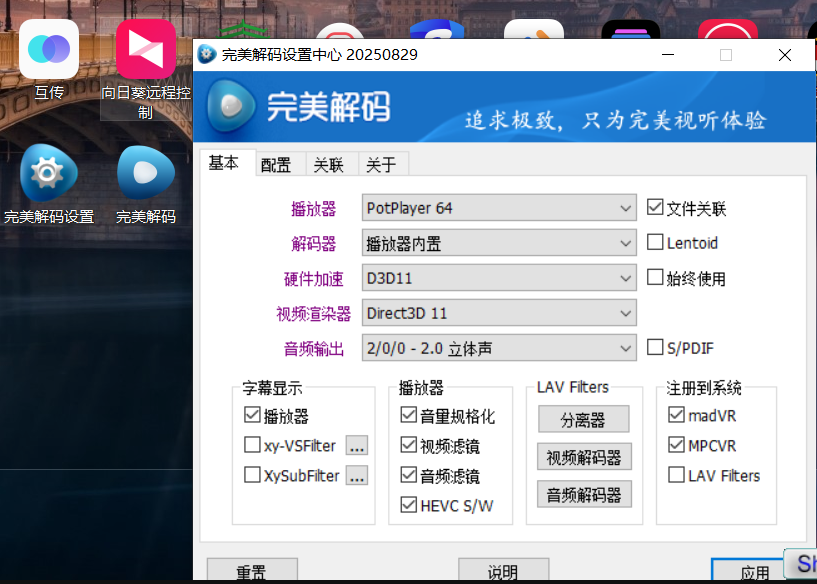Expand the 硬件加速 D3D11 dropdown
The image size is (817, 584).
click(499, 278)
